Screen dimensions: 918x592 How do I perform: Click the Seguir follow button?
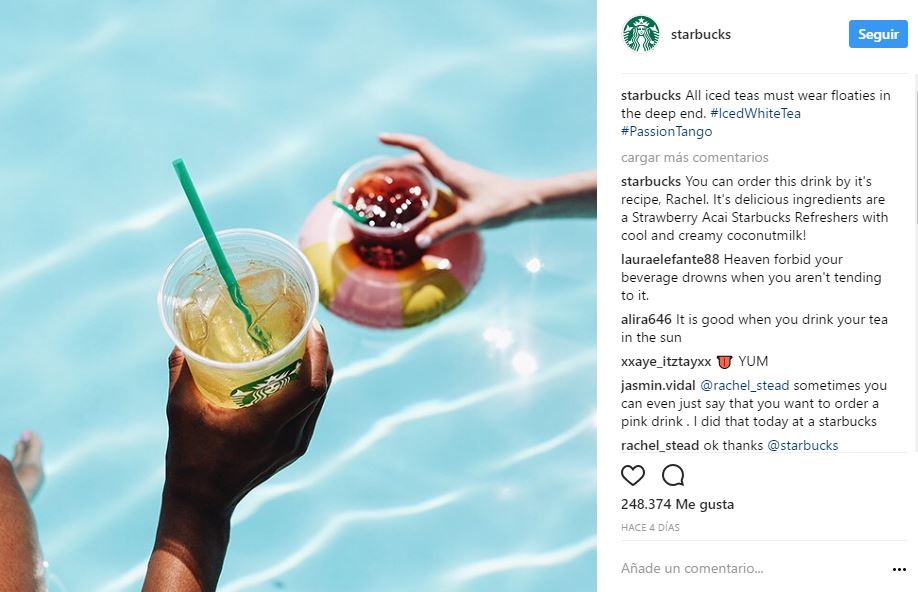(878, 34)
